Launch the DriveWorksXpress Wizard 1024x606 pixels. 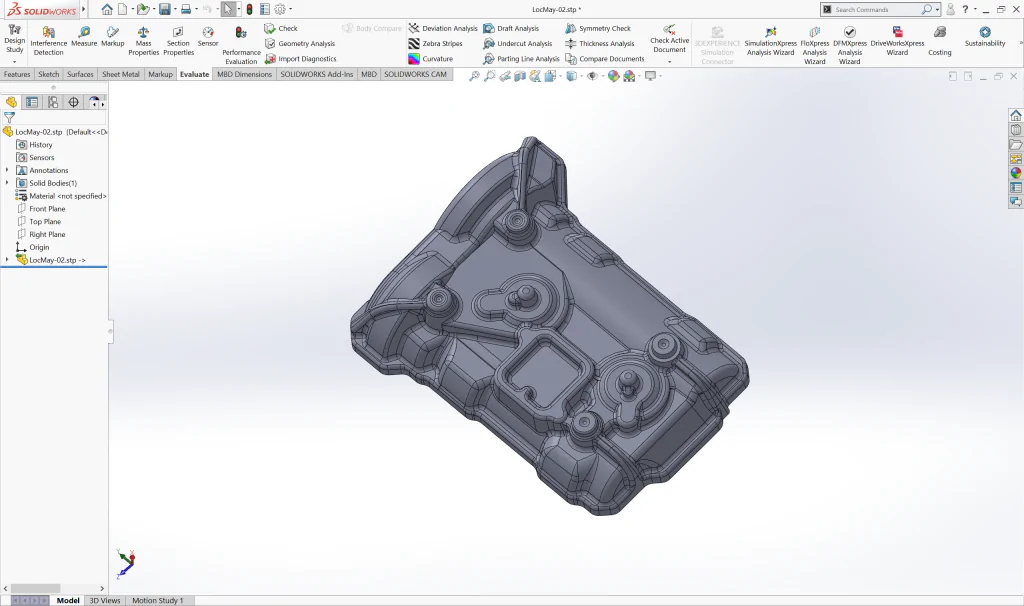(x=897, y=40)
